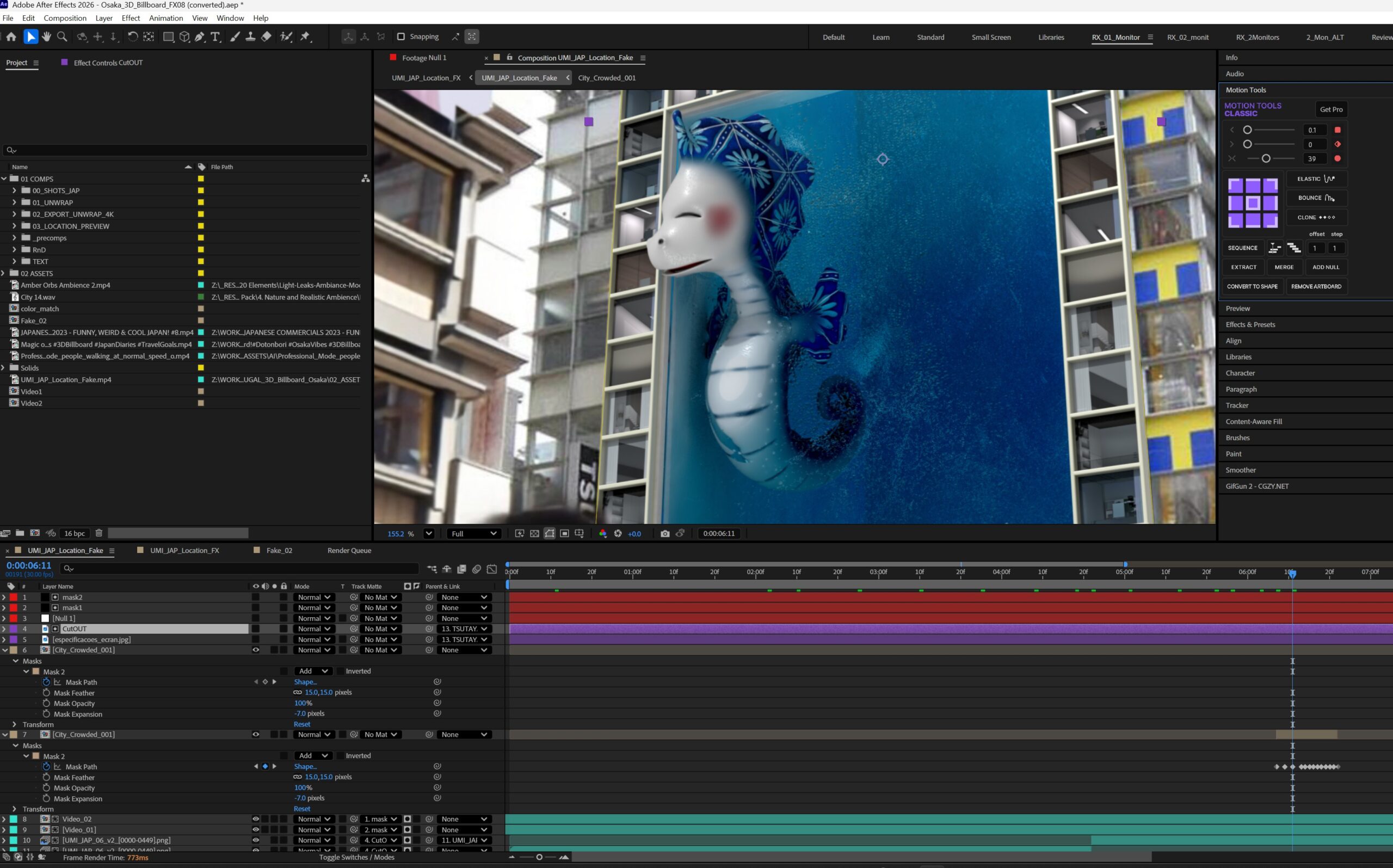Click CONVERT TO SHAPE button

pos(1252,286)
